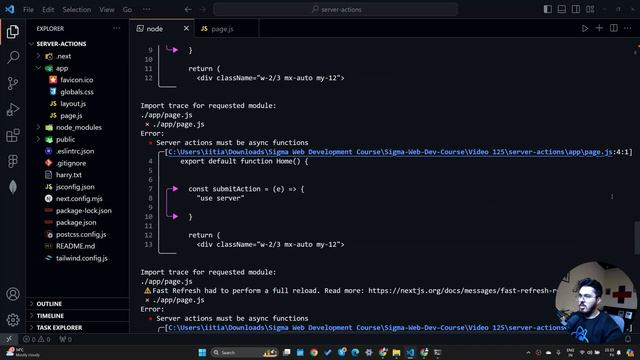Open Explorer More Actions ellipsis
The height and width of the screenshot is (360, 640).
(117, 28)
